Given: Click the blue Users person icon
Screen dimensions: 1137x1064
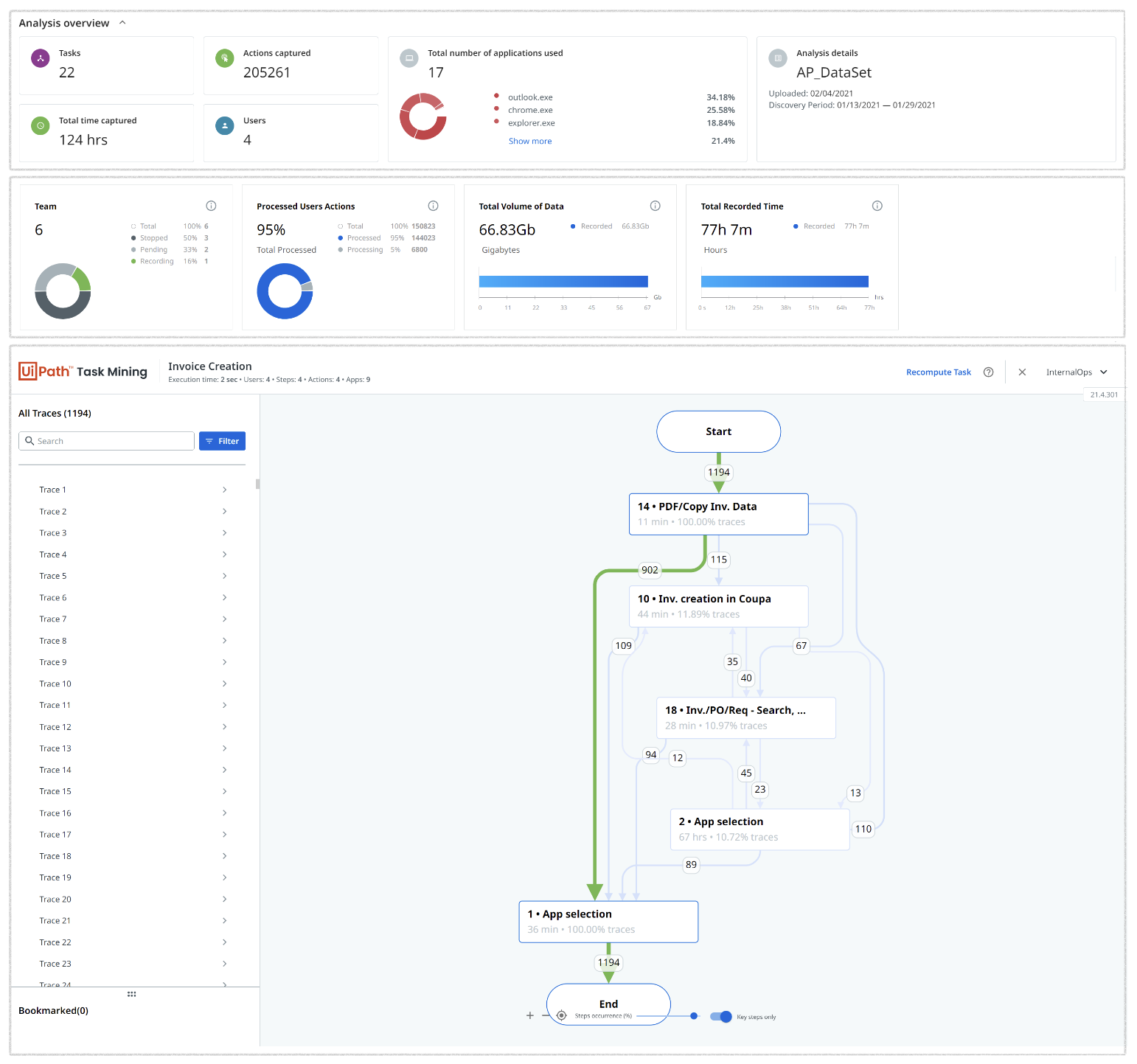Looking at the screenshot, I should [225, 126].
